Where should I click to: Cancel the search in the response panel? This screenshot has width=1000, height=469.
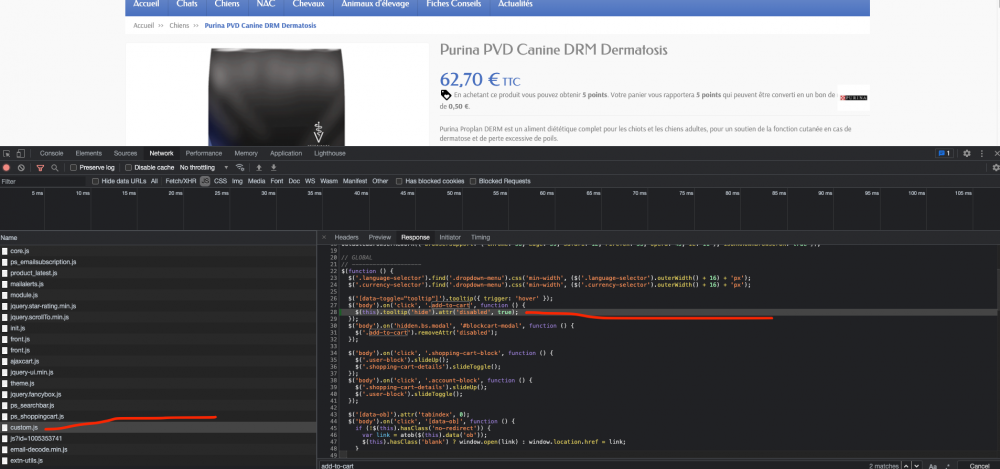click(978, 465)
